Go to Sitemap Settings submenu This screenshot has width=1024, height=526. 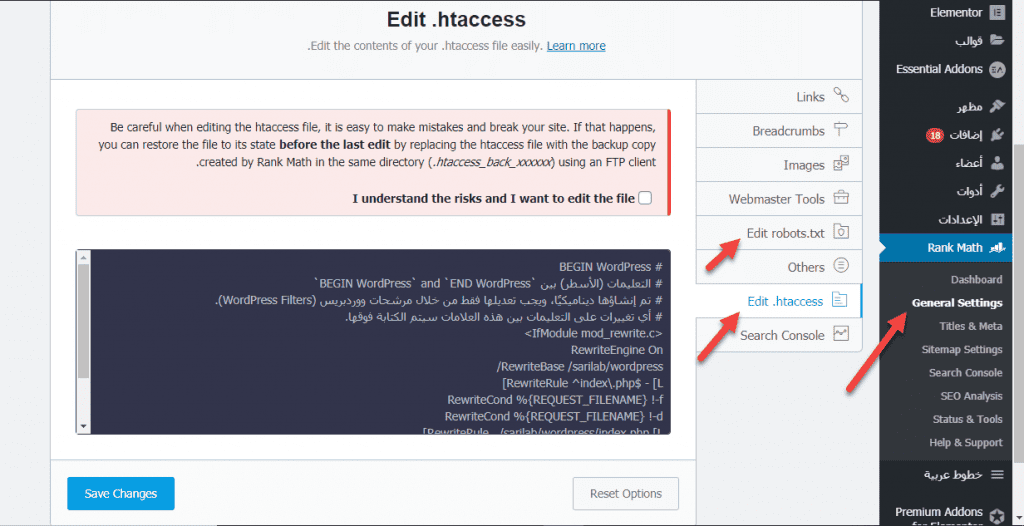pos(962,349)
